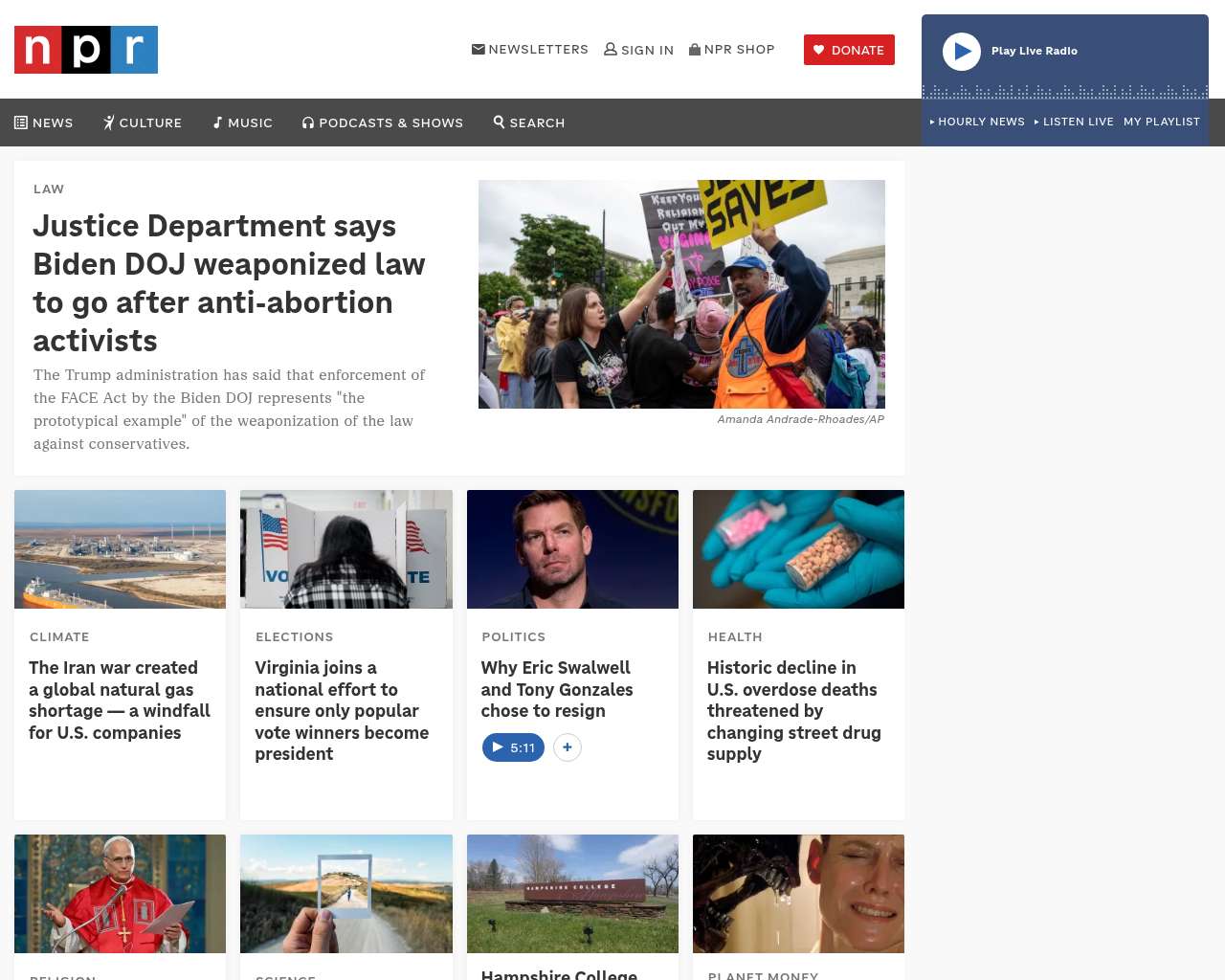Viewport: 1225px width, 980px height.
Task: Open the NPR home logo
Action: point(86,50)
